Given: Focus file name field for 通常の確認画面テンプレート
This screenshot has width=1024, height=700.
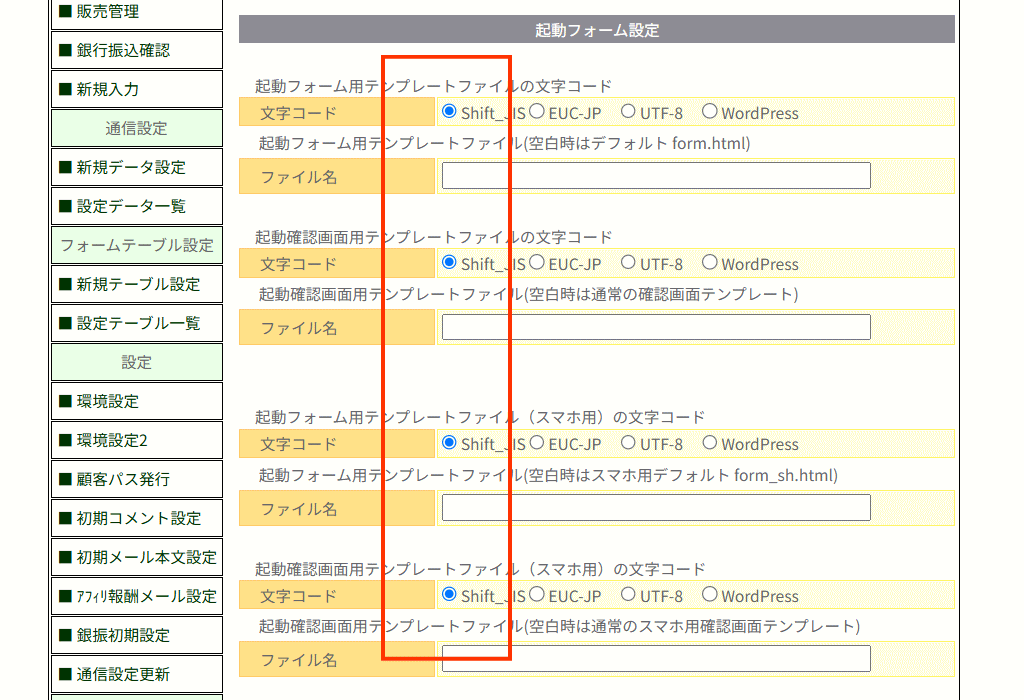Looking at the screenshot, I should tap(656, 327).
